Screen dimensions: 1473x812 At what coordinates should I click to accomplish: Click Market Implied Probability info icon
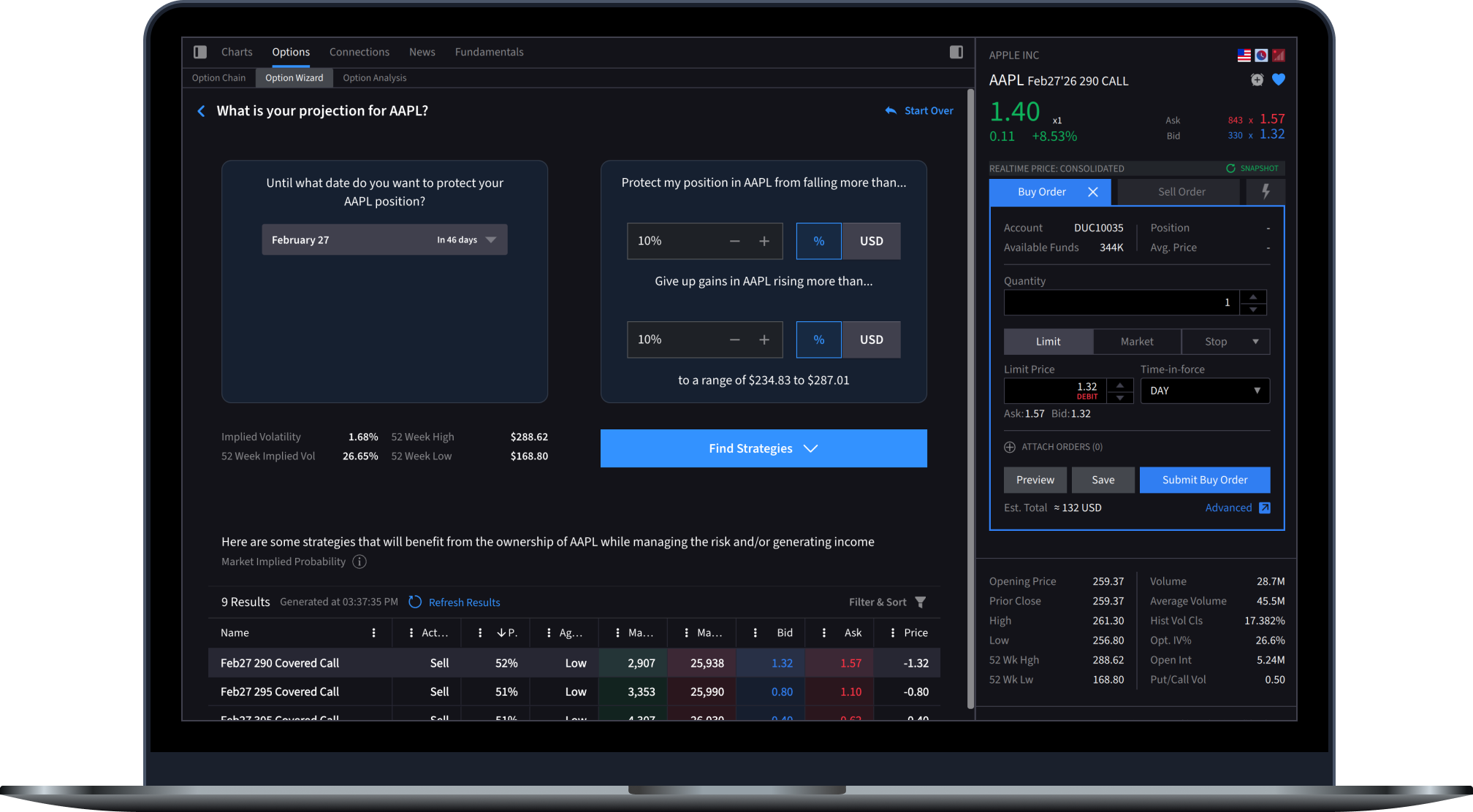(x=359, y=562)
